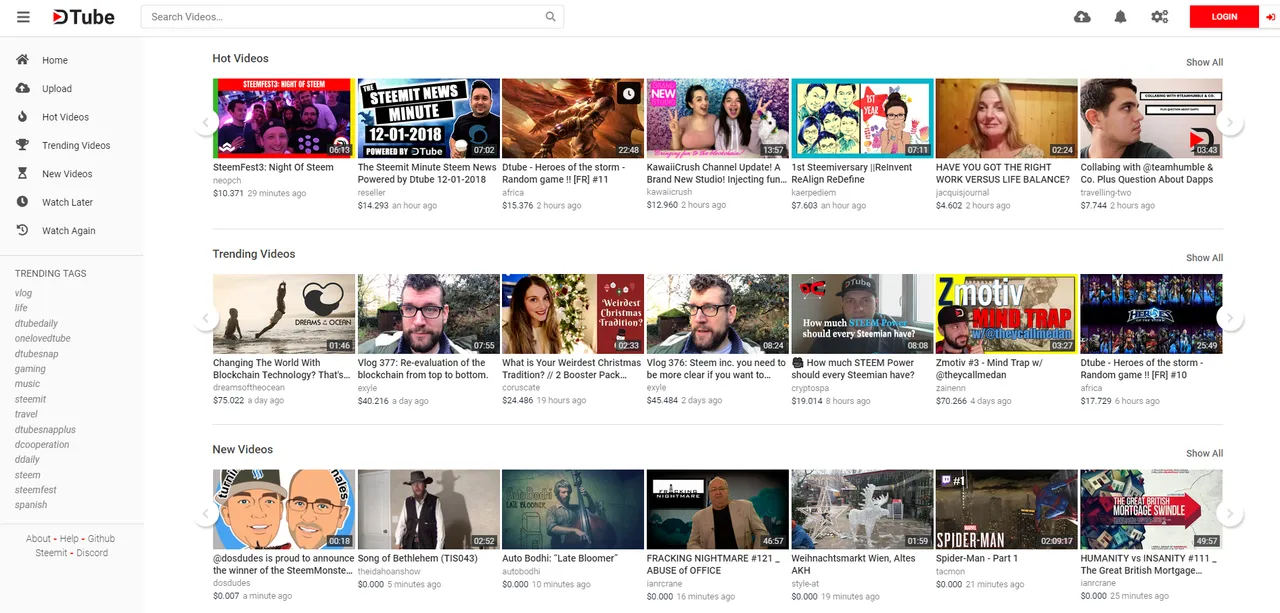This screenshot has height=613, width=1280.
Task: Click the New Videos hourglass icon
Action: point(23,173)
